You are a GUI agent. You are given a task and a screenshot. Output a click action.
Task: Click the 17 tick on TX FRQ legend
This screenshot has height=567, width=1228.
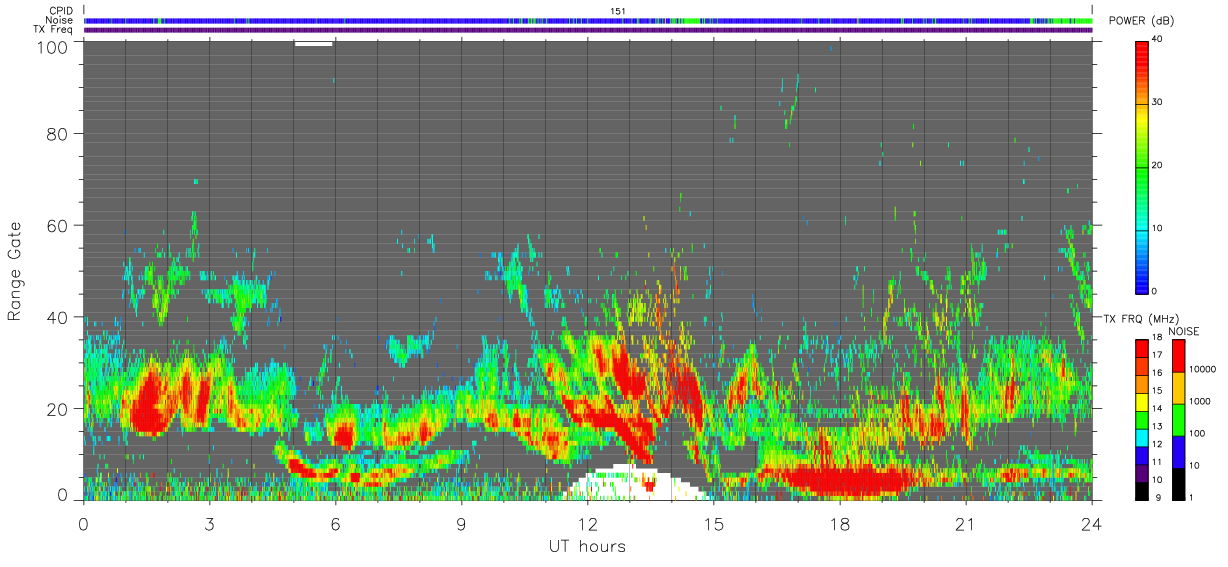tap(1156, 355)
